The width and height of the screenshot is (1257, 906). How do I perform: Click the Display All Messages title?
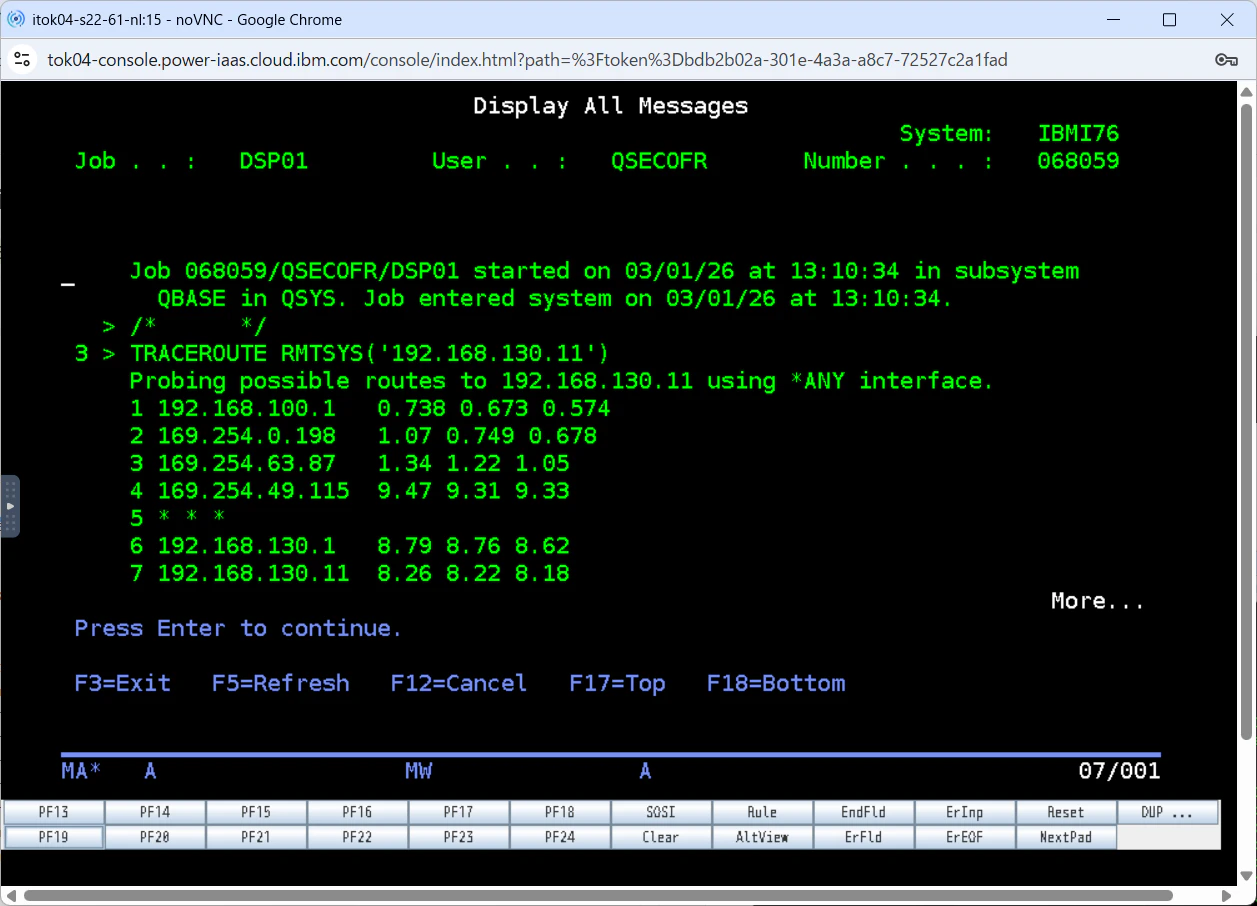click(x=610, y=106)
